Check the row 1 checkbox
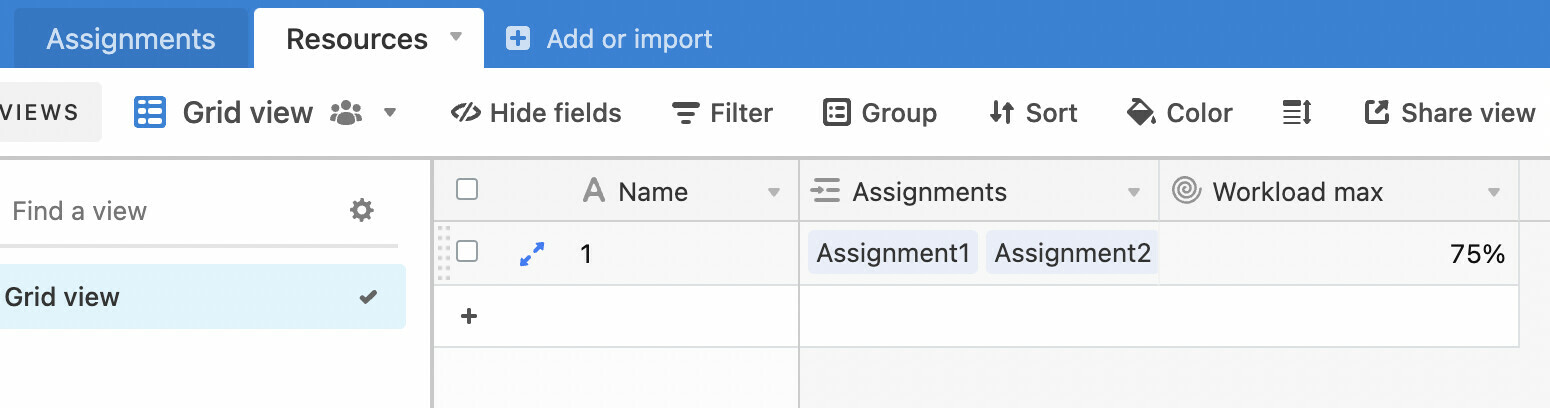1550x408 pixels. pos(467,252)
